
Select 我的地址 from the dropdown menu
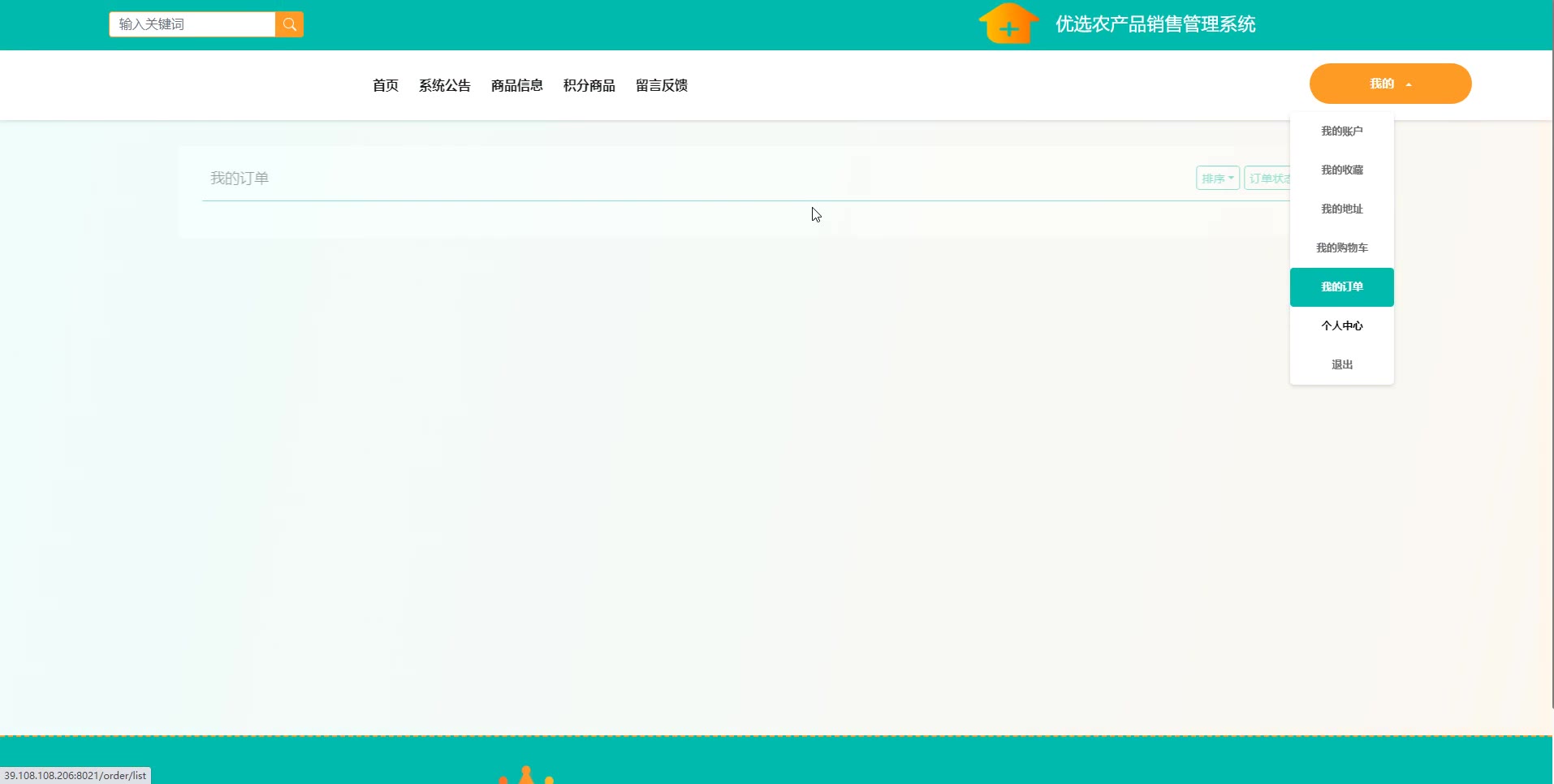click(x=1341, y=209)
